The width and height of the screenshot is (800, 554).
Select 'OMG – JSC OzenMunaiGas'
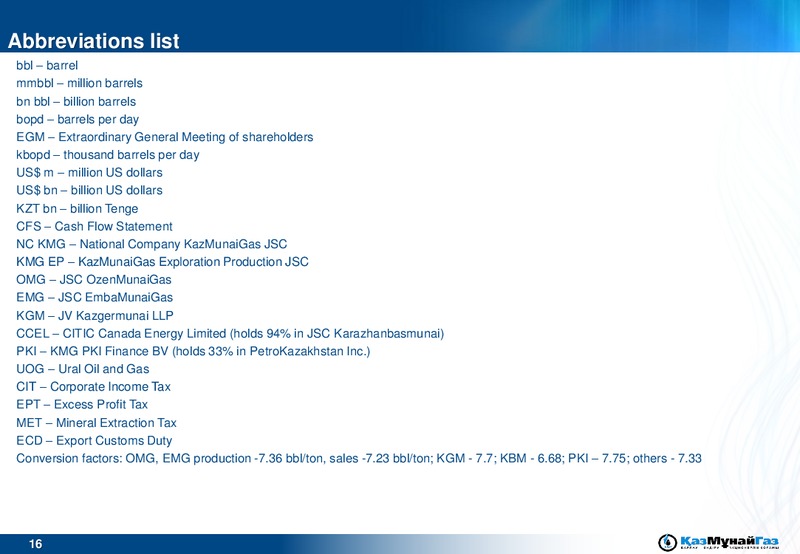point(94,280)
